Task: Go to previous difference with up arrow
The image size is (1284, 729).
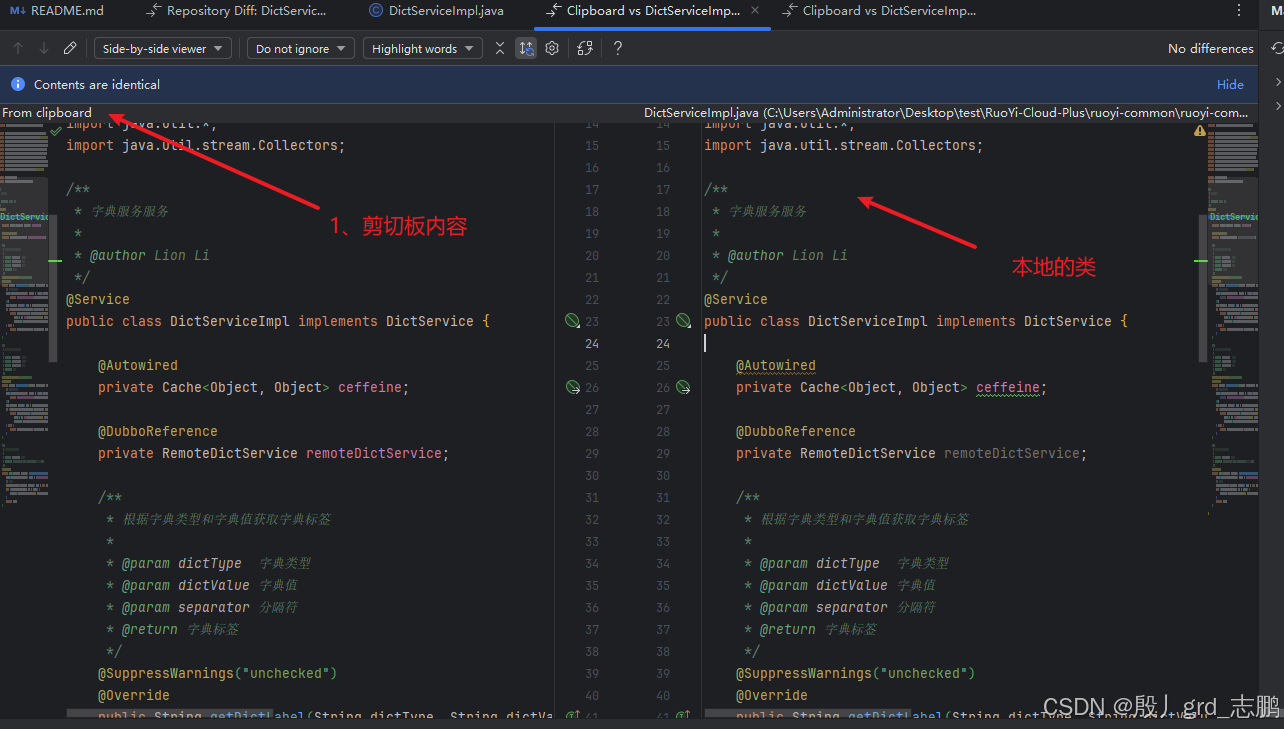Action: tap(18, 48)
